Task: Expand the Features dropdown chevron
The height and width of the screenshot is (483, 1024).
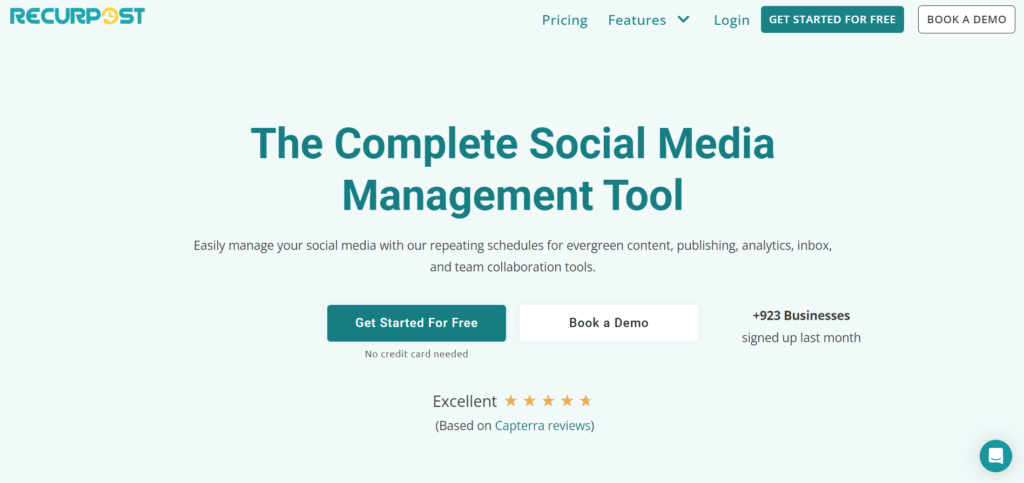Action: point(683,20)
